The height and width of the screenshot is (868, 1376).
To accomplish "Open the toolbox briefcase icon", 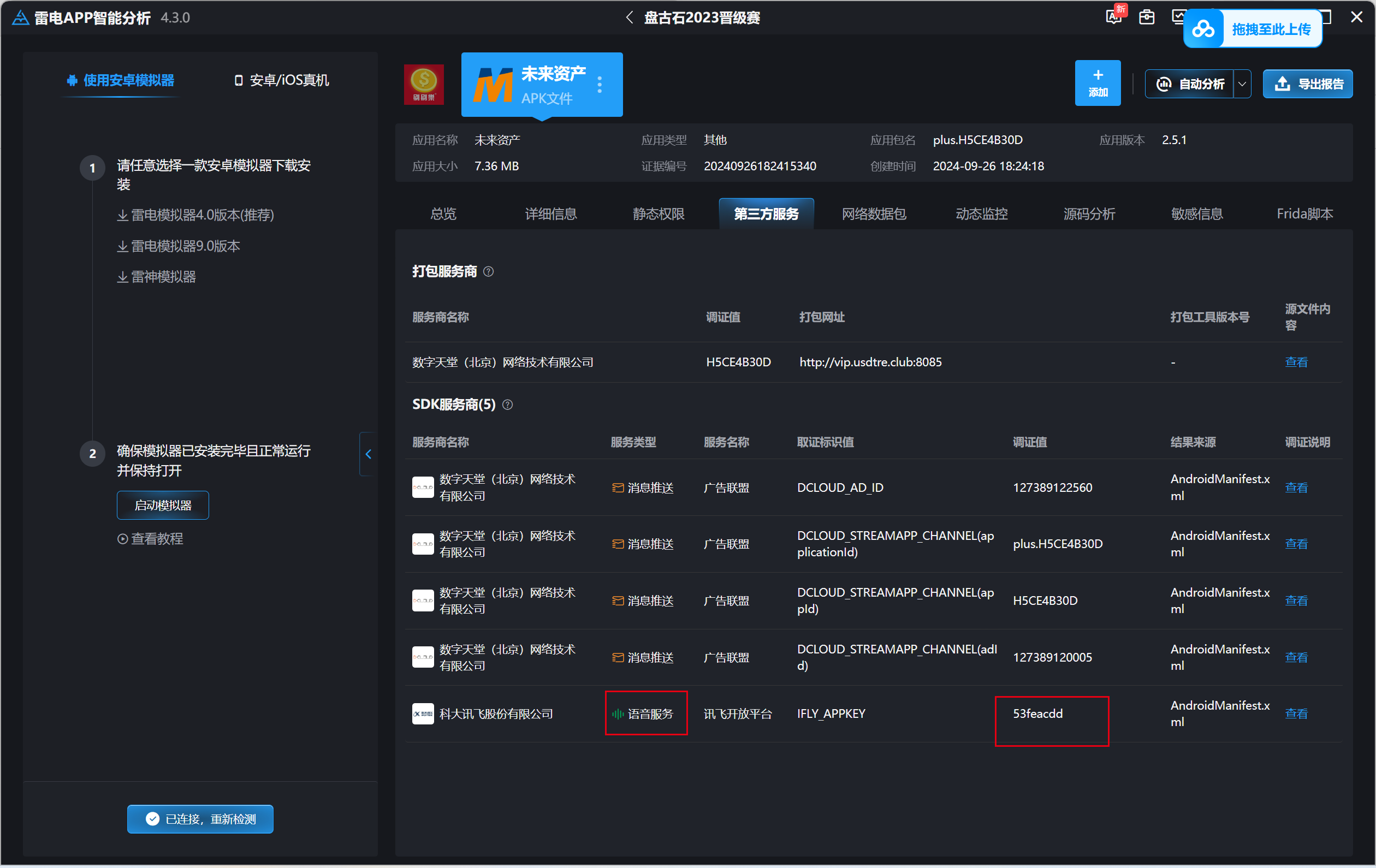I will [1146, 17].
